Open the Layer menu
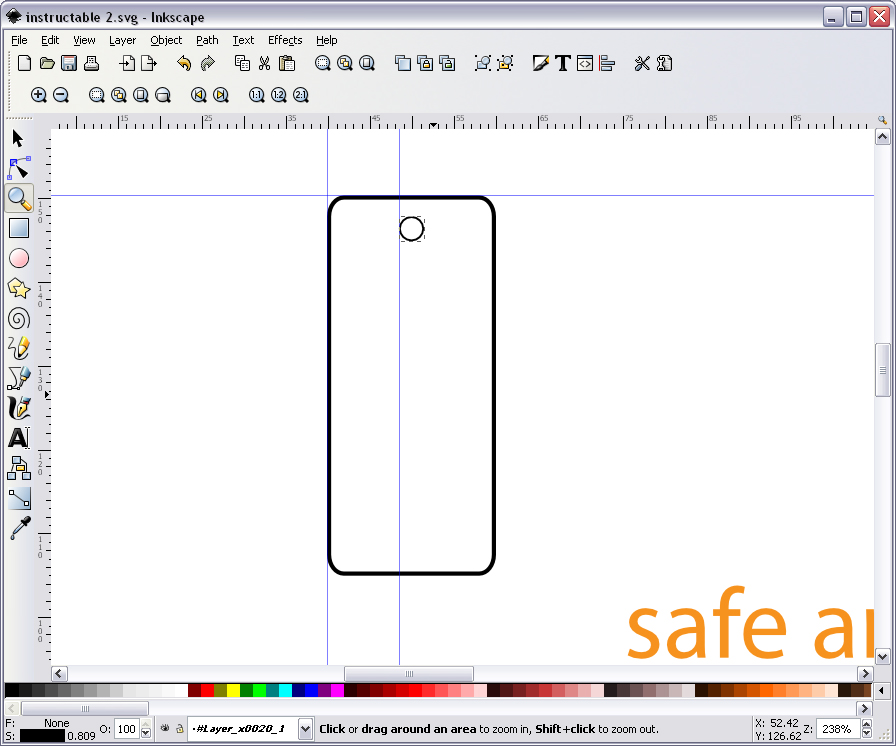 [x=122, y=40]
